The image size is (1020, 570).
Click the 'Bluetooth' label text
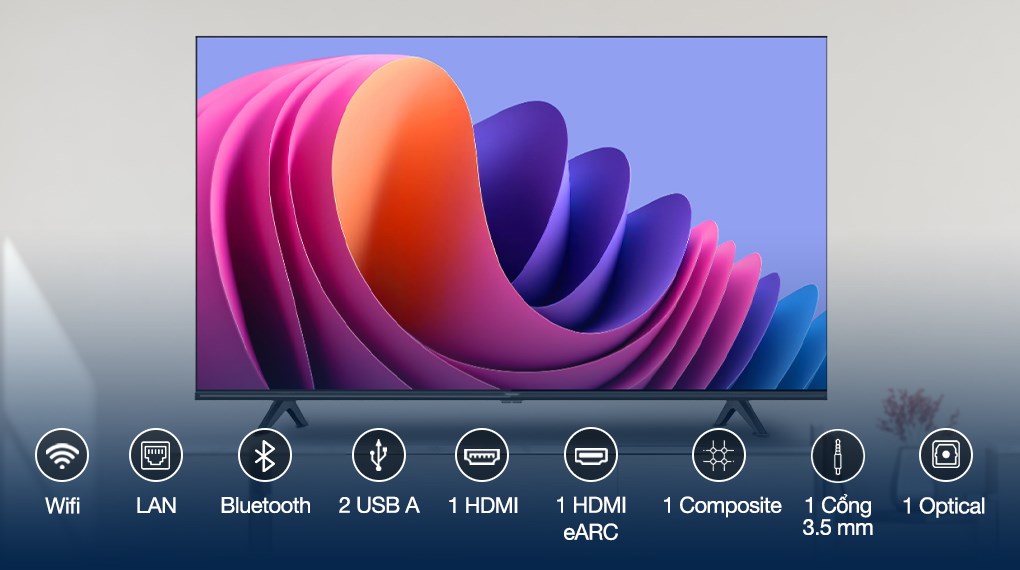coord(265,506)
